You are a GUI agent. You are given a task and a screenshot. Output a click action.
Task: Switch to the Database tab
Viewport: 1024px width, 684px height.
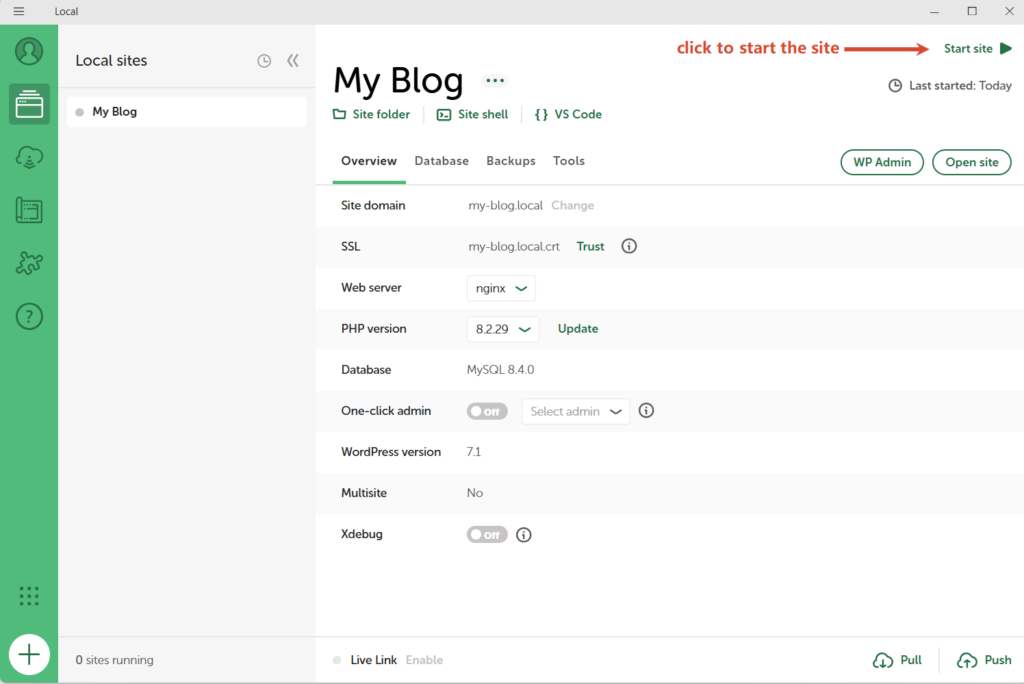441,161
